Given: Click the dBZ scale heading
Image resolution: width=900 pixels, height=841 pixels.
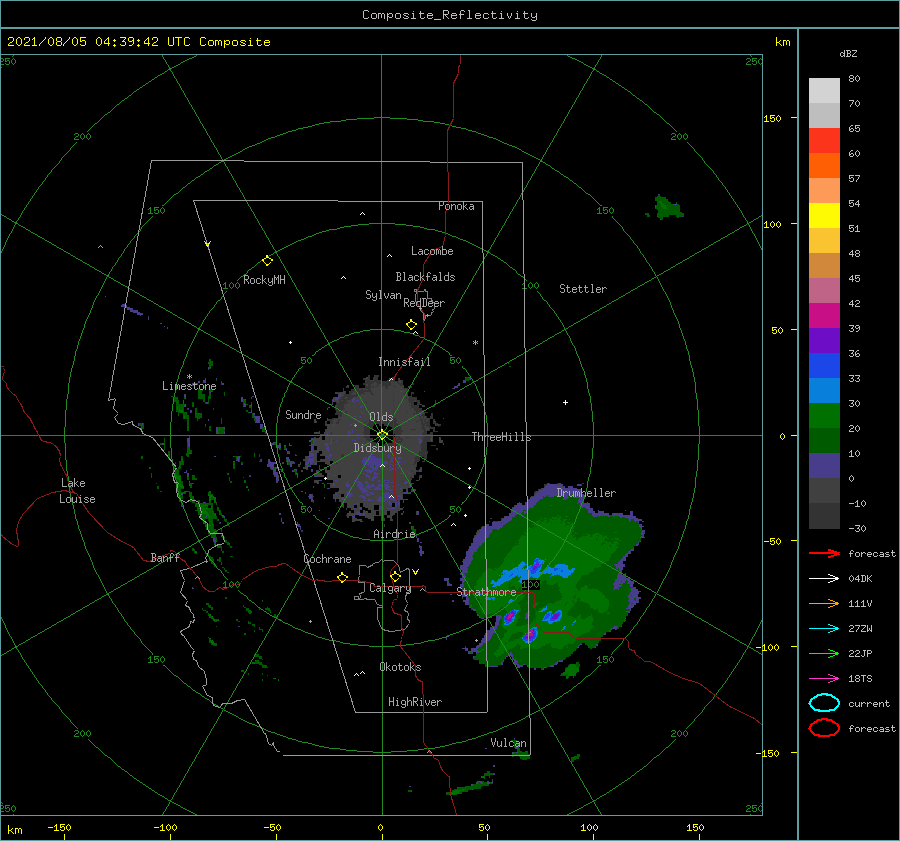Looking at the screenshot, I should pos(848,53).
